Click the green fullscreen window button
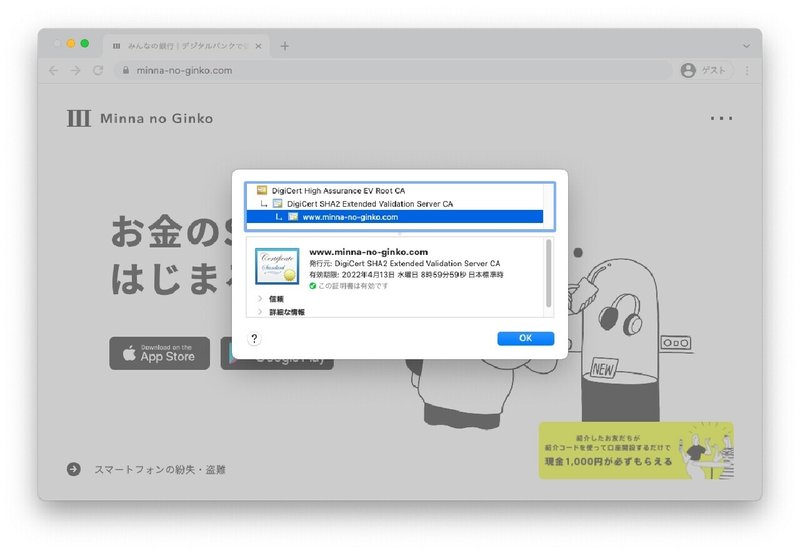Viewport: 800px width, 551px height. (x=85, y=44)
